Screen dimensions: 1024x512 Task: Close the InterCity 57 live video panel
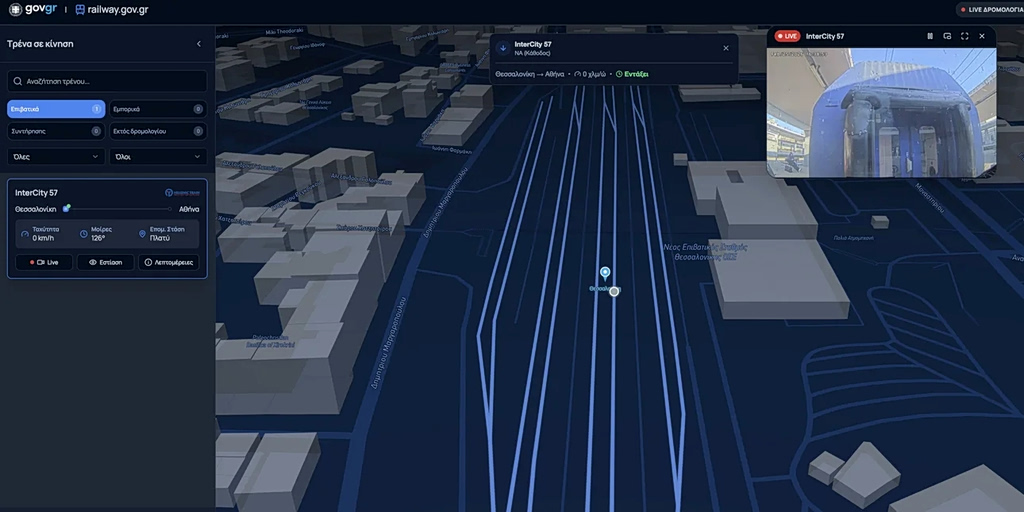tap(982, 36)
